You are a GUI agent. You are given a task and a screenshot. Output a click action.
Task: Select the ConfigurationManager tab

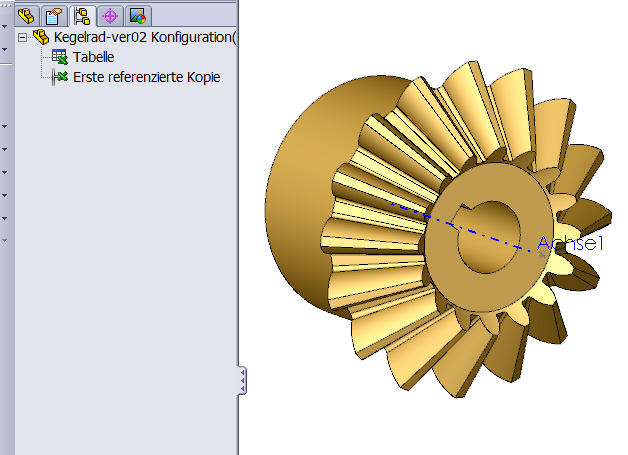pyautogui.click(x=82, y=16)
